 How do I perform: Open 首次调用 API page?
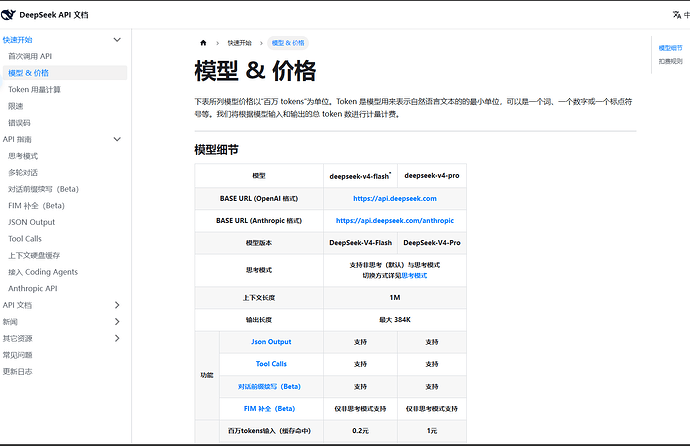(x=30, y=56)
